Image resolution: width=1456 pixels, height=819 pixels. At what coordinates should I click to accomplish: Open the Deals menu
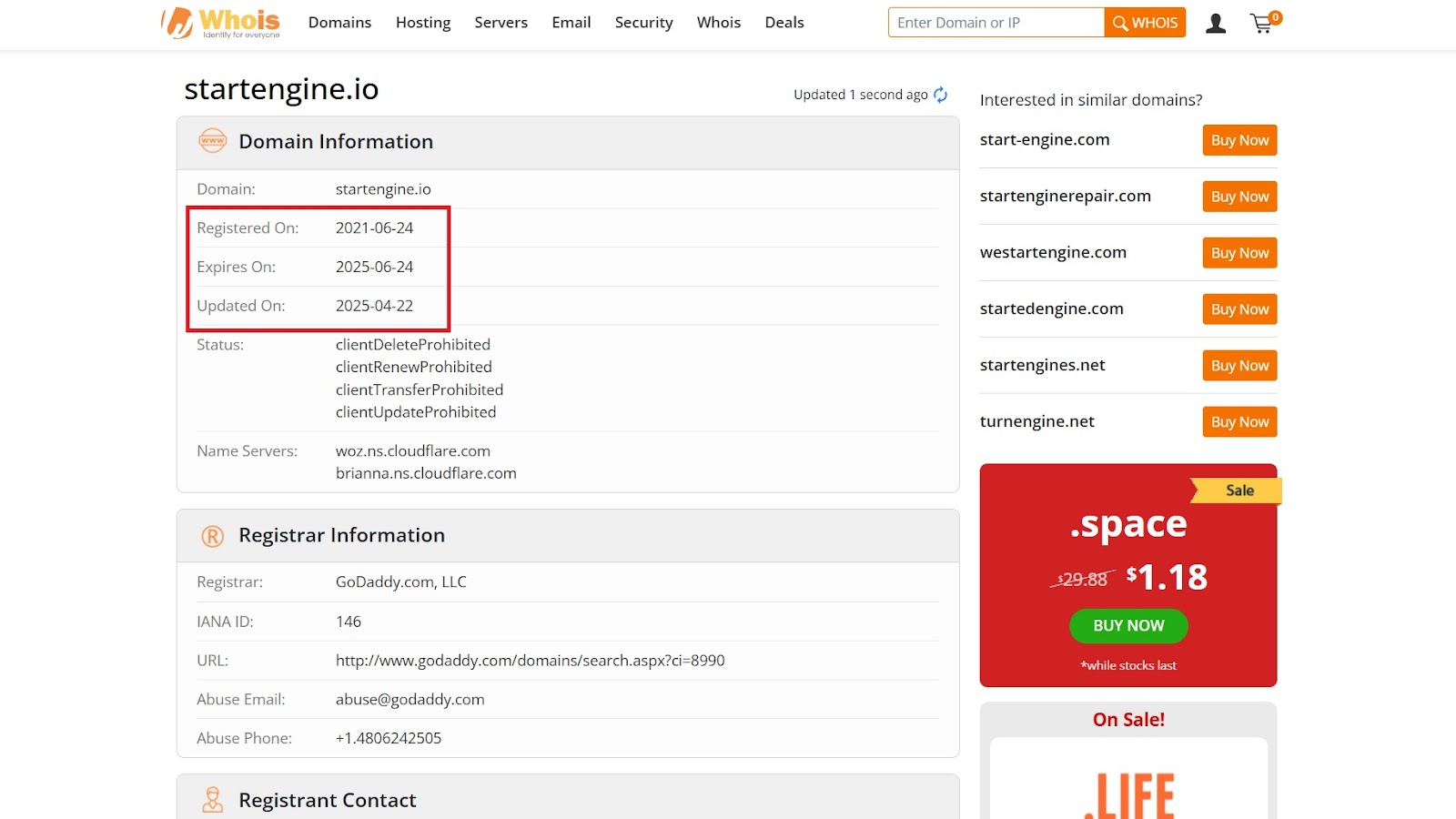point(784,23)
